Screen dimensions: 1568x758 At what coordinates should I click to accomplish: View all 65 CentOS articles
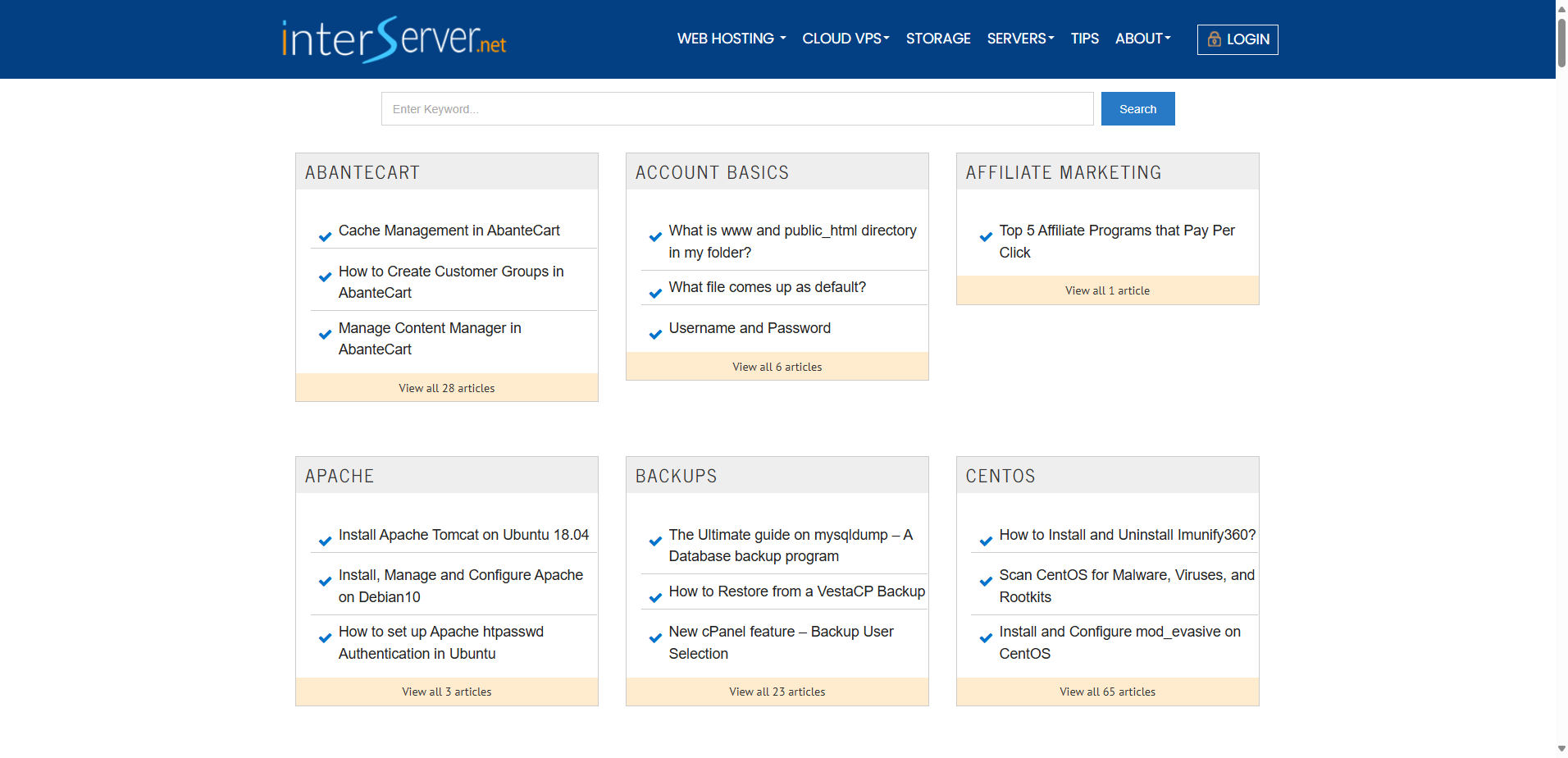[1107, 692]
